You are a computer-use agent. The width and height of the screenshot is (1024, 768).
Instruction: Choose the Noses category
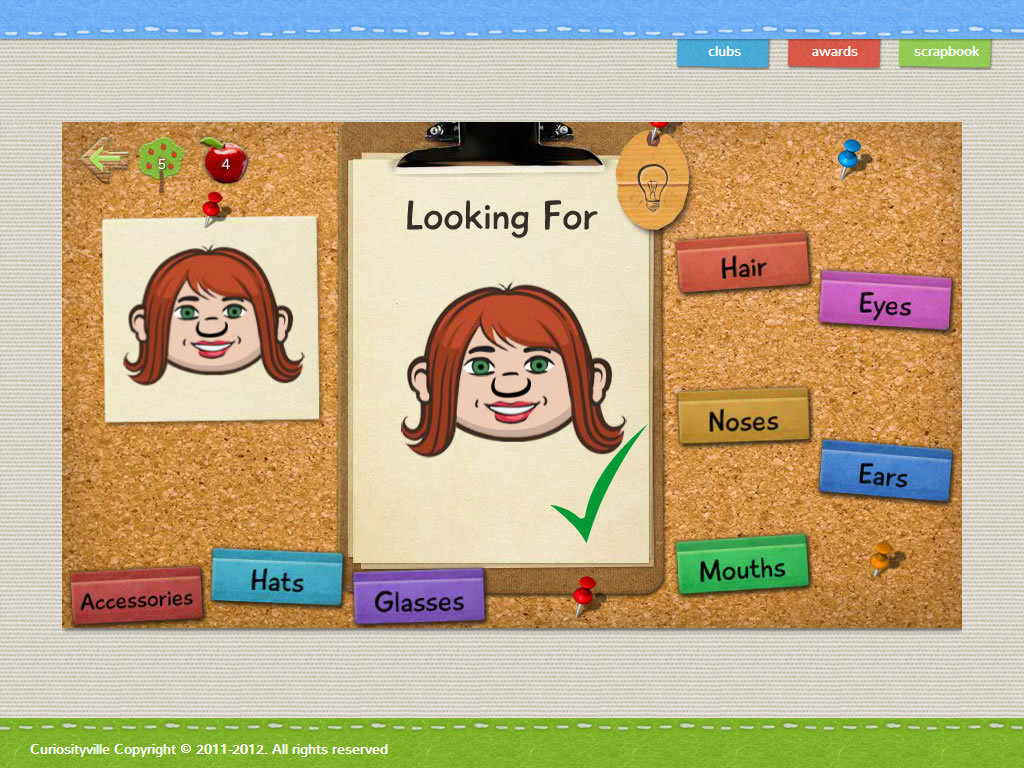[743, 417]
